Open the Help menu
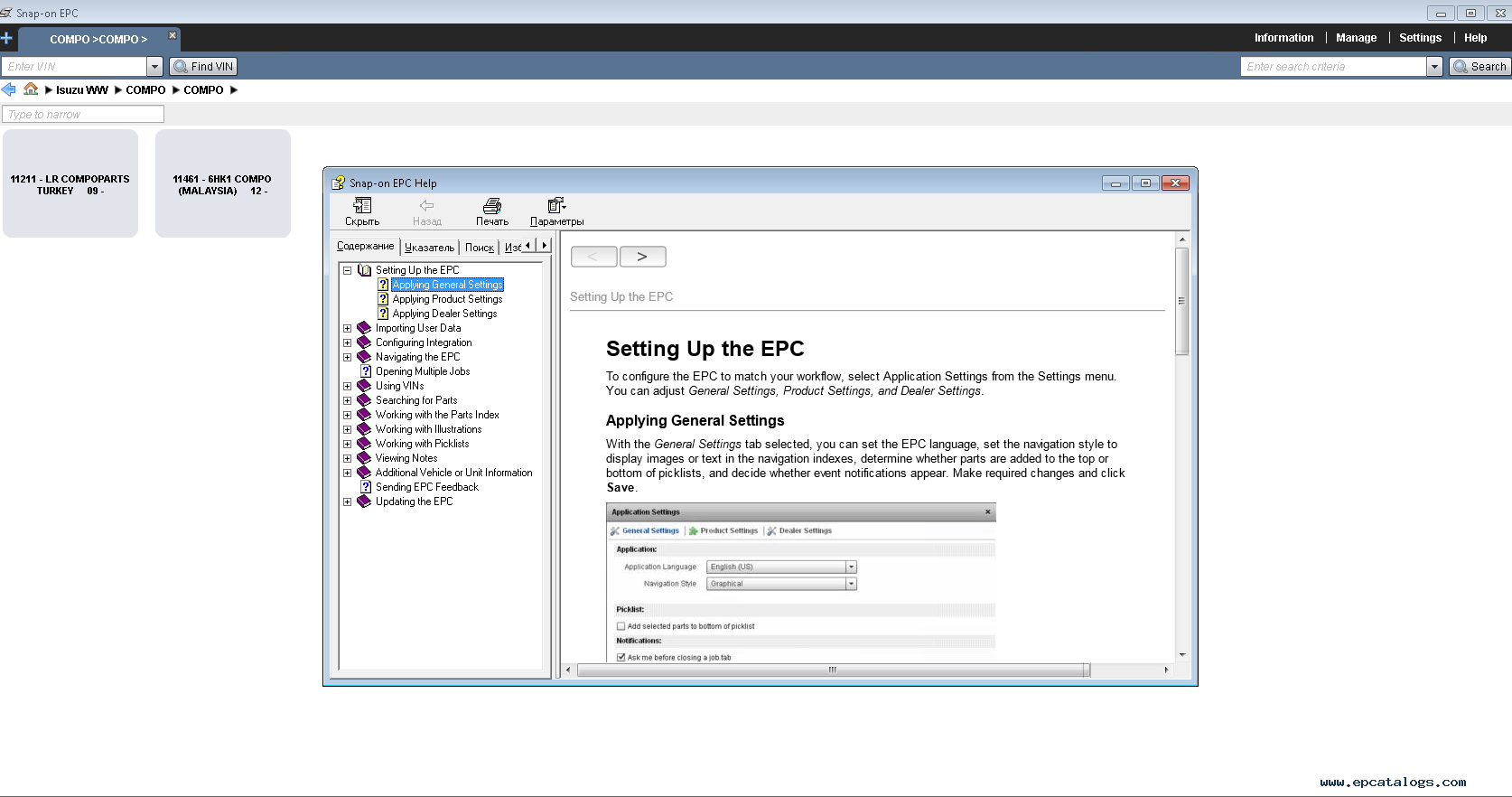Image resolution: width=1512 pixels, height=797 pixels. 1475,38
